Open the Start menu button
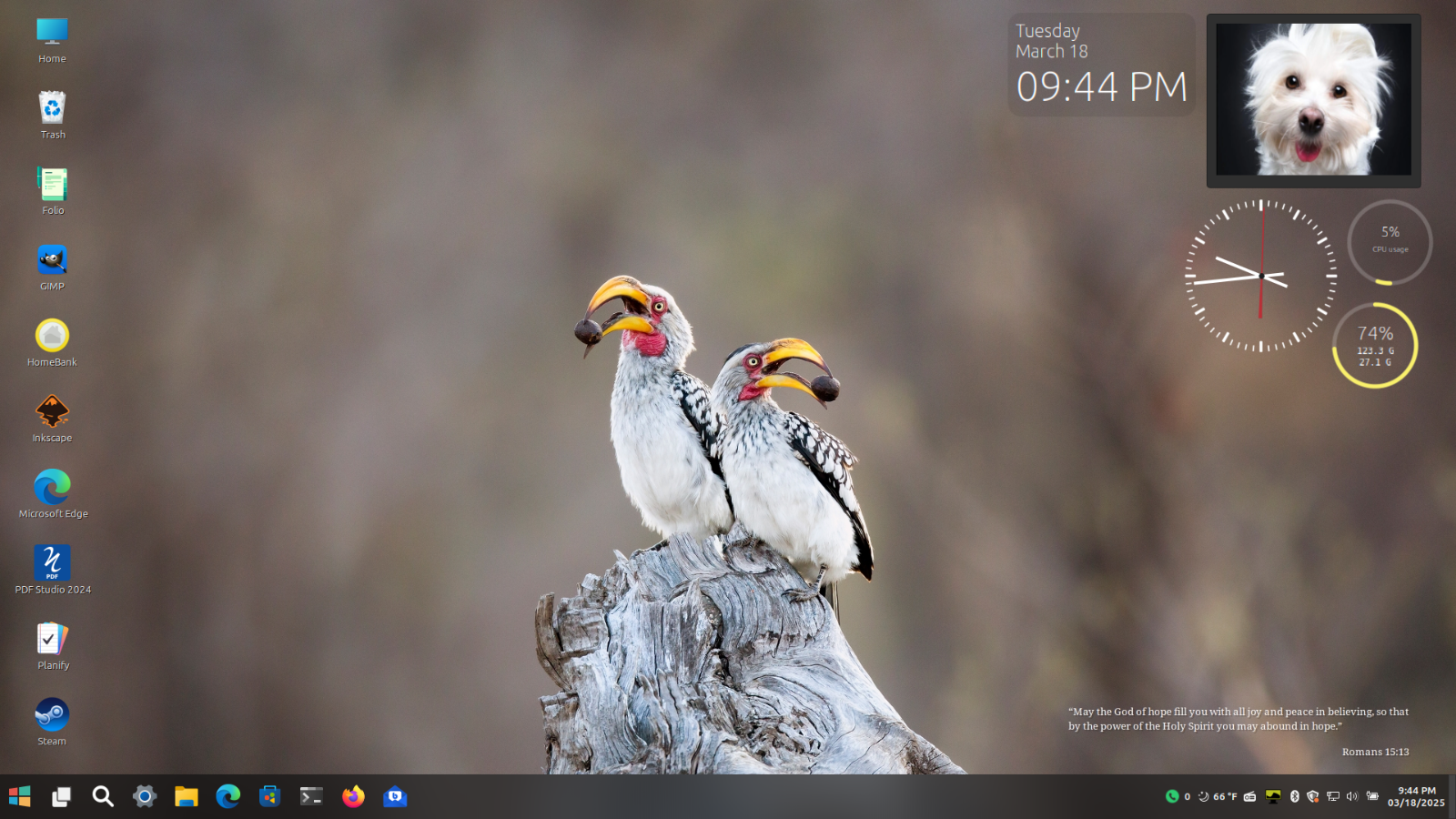1456x819 pixels. pyautogui.click(x=19, y=797)
